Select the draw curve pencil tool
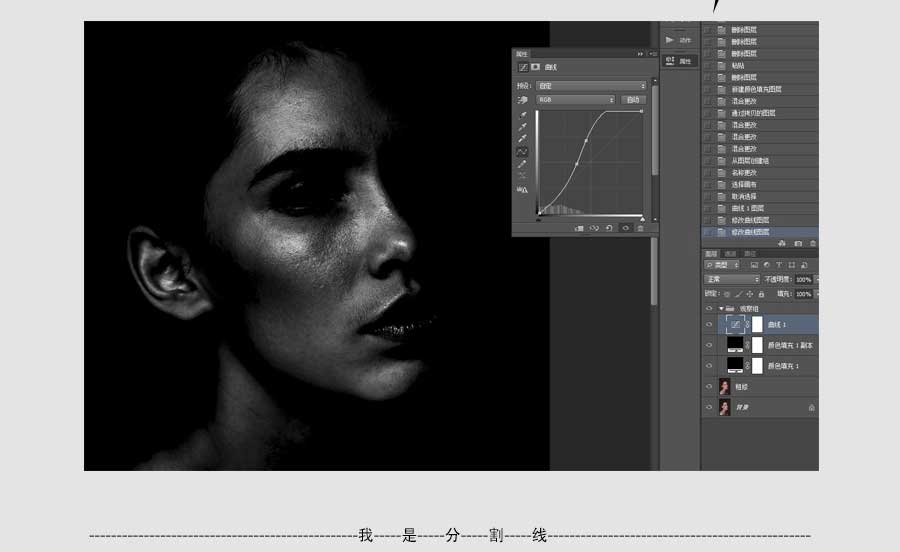 tap(522, 164)
